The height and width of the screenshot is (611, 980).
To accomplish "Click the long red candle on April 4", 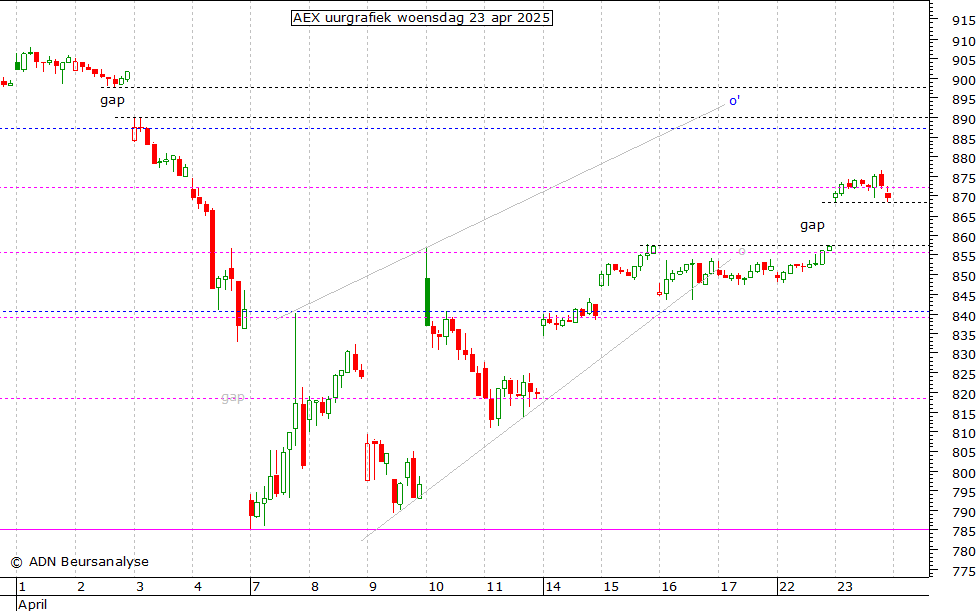I will pyautogui.click(x=212, y=249).
